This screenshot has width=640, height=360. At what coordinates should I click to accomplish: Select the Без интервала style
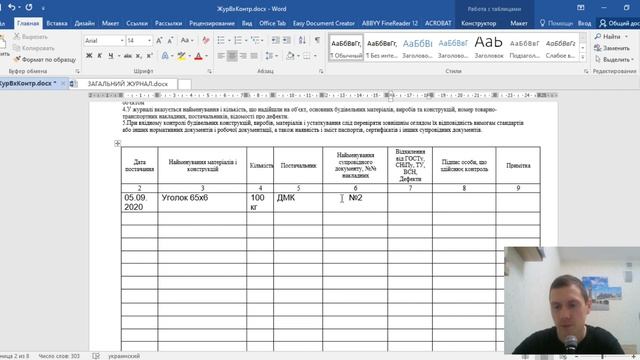382,48
